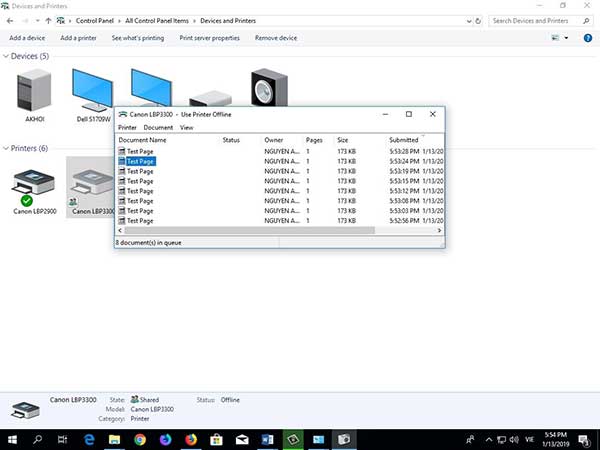600x450 pixels.
Task: Open the AKHOI computer device icon
Action: (x=34, y=91)
